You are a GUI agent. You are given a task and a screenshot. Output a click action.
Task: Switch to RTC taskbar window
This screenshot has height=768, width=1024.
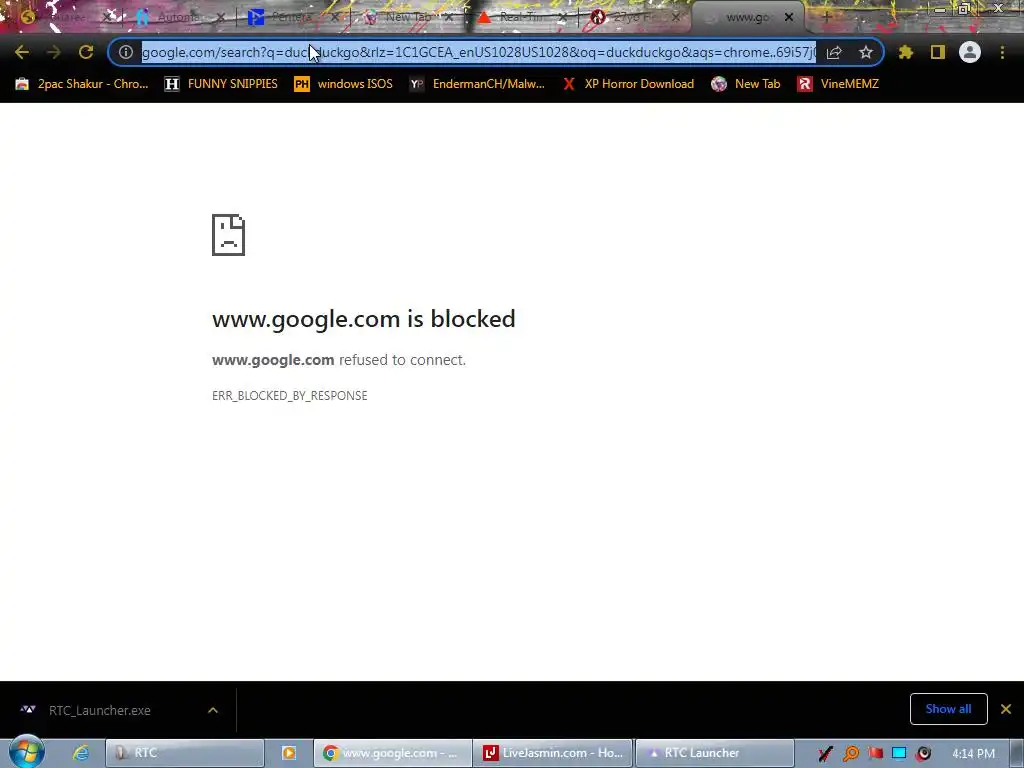click(185, 753)
